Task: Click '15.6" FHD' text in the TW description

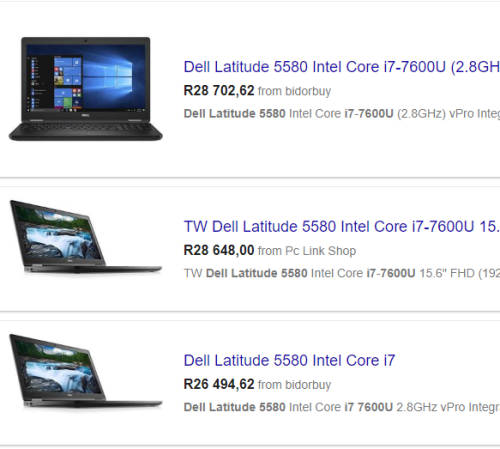Action: pyautogui.click(x=447, y=273)
